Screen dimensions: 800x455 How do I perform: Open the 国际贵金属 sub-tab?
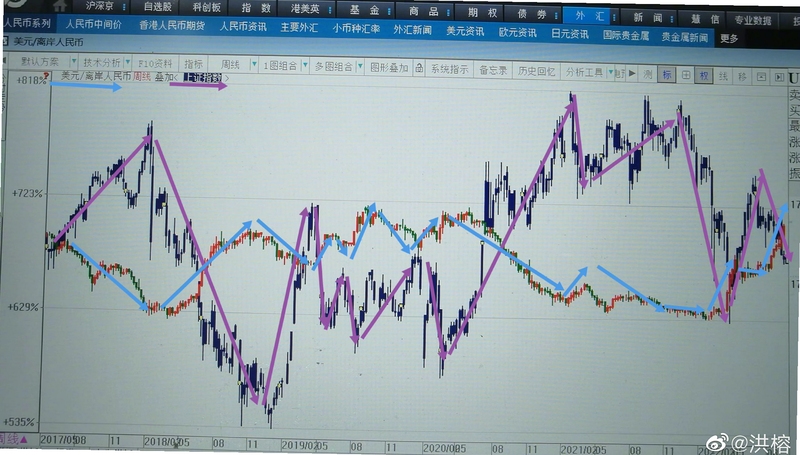(x=626, y=35)
